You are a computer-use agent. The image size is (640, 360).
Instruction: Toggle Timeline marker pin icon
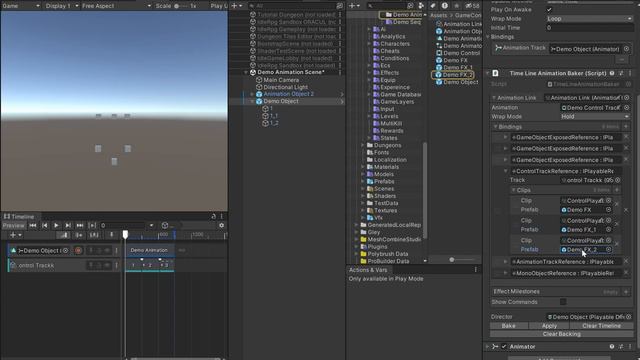click(x=111, y=235)
